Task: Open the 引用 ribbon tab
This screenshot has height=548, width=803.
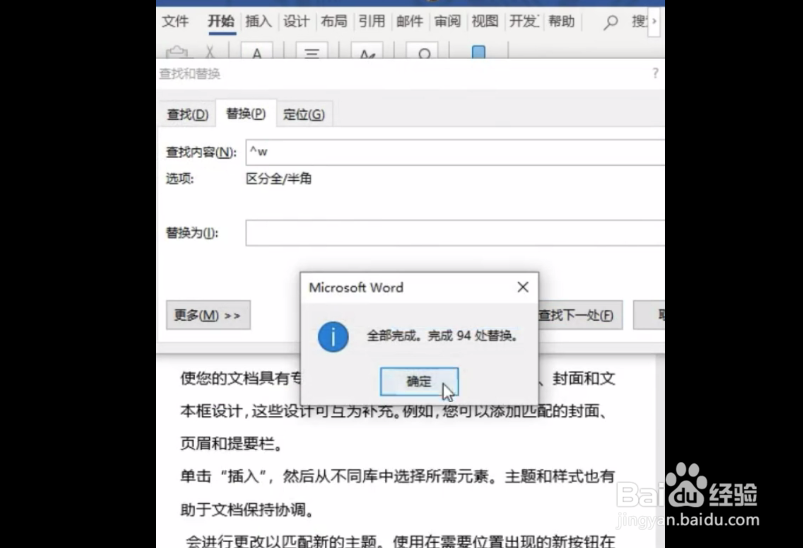Action: (372, 22)
